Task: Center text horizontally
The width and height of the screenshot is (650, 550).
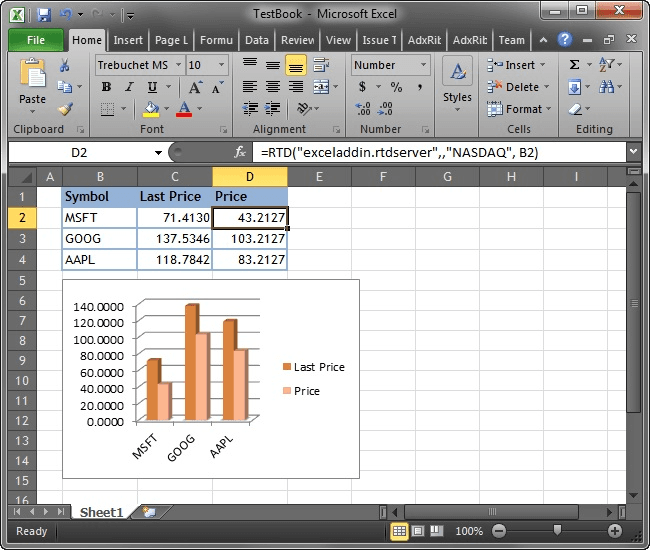Action: pos(272,87)
